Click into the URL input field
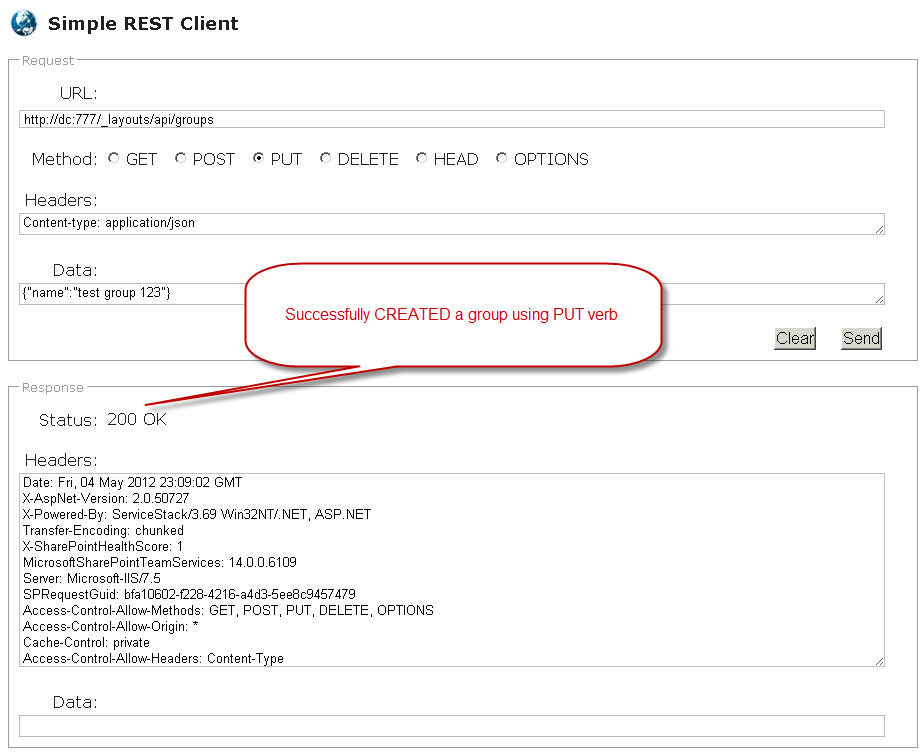Screen dimensions: 922x754 tap(451, 119)
